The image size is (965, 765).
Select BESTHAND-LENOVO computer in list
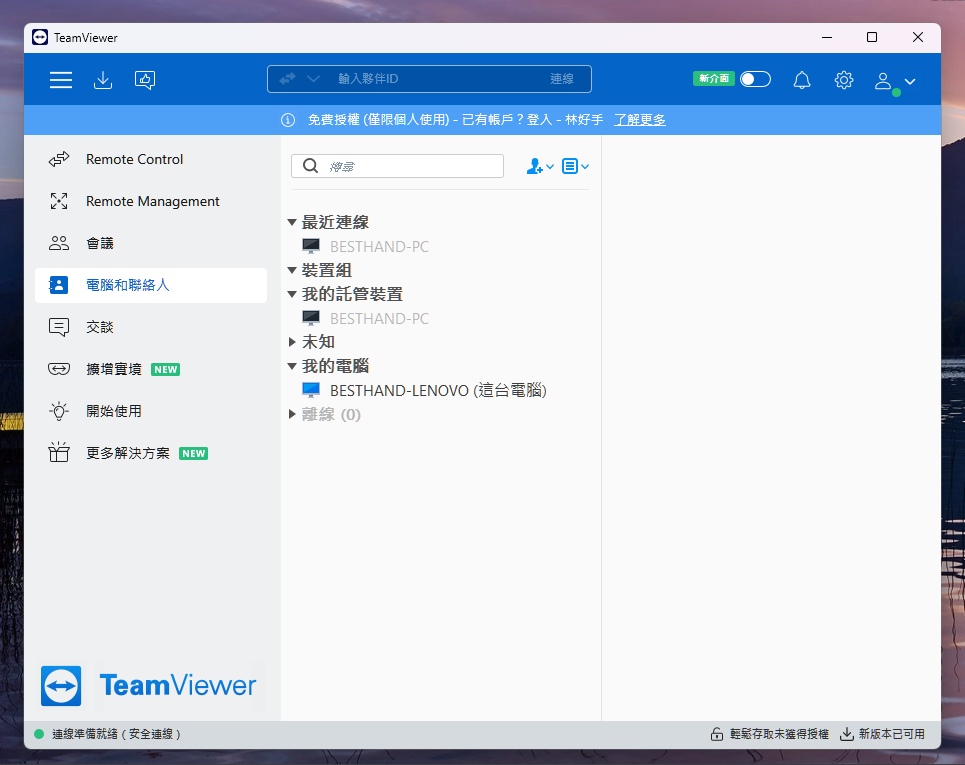(437, 390)
